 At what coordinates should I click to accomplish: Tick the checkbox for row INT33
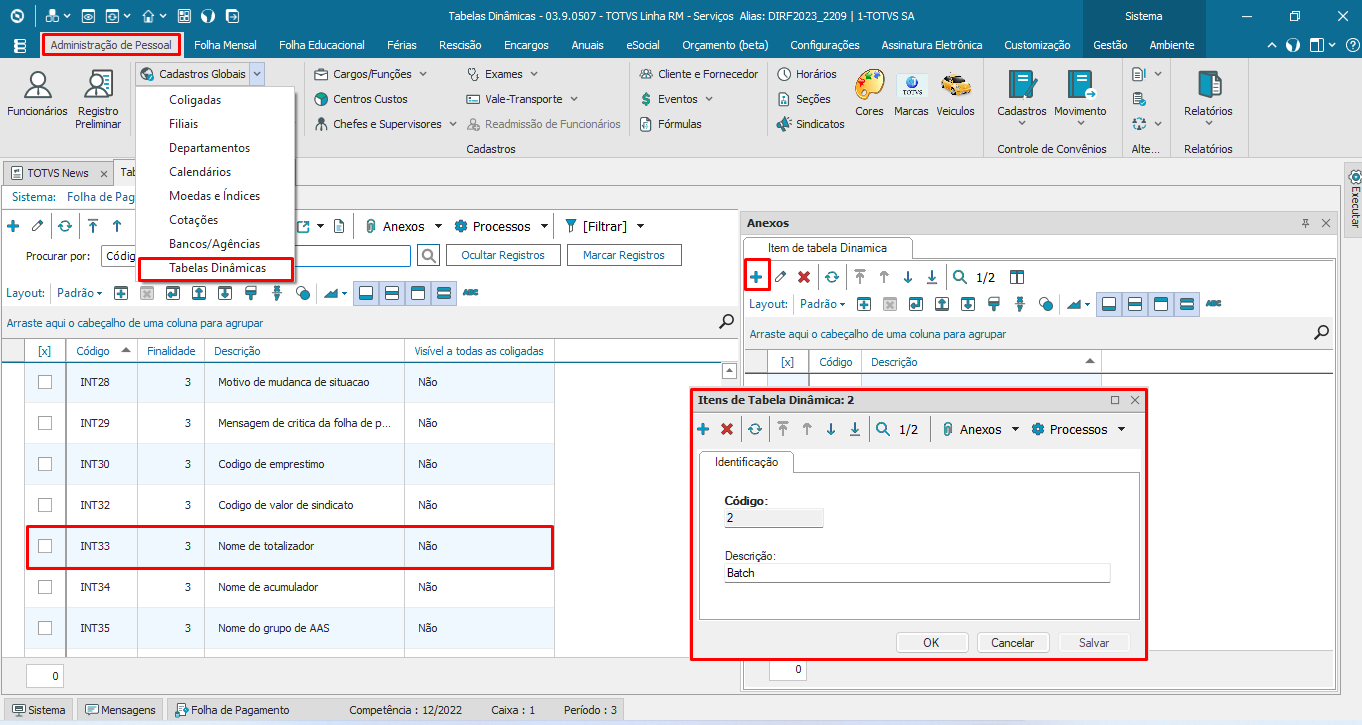(45, 546)
